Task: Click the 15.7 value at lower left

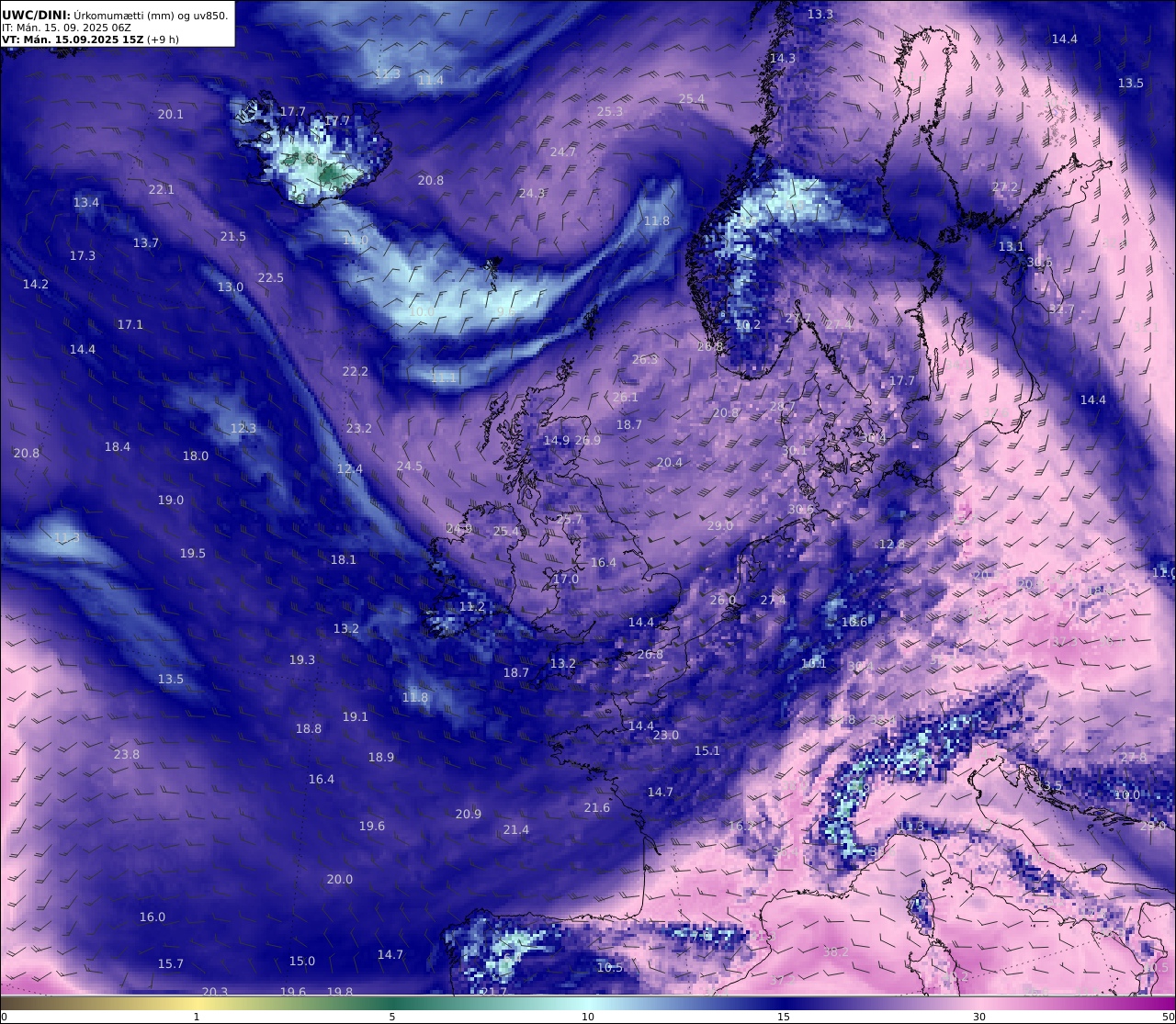Action: tap(171, 964)
